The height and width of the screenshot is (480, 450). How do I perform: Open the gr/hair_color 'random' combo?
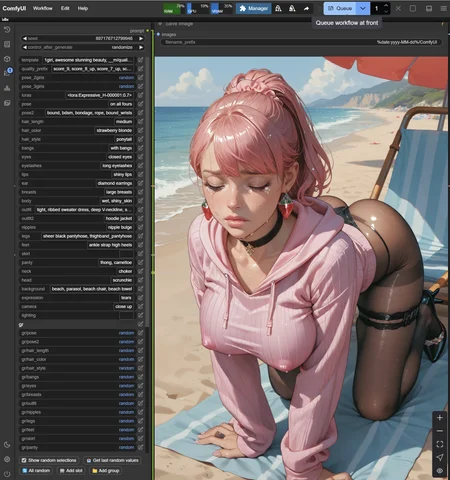127,359
